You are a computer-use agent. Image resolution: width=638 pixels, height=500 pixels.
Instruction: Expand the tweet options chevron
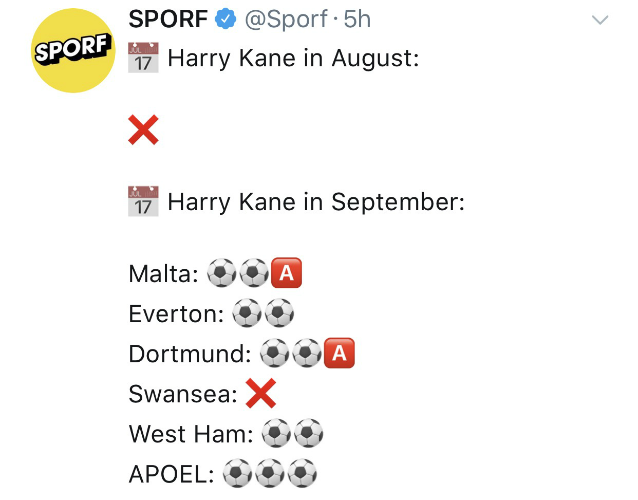pyautogui.click(x=600, y=20)
